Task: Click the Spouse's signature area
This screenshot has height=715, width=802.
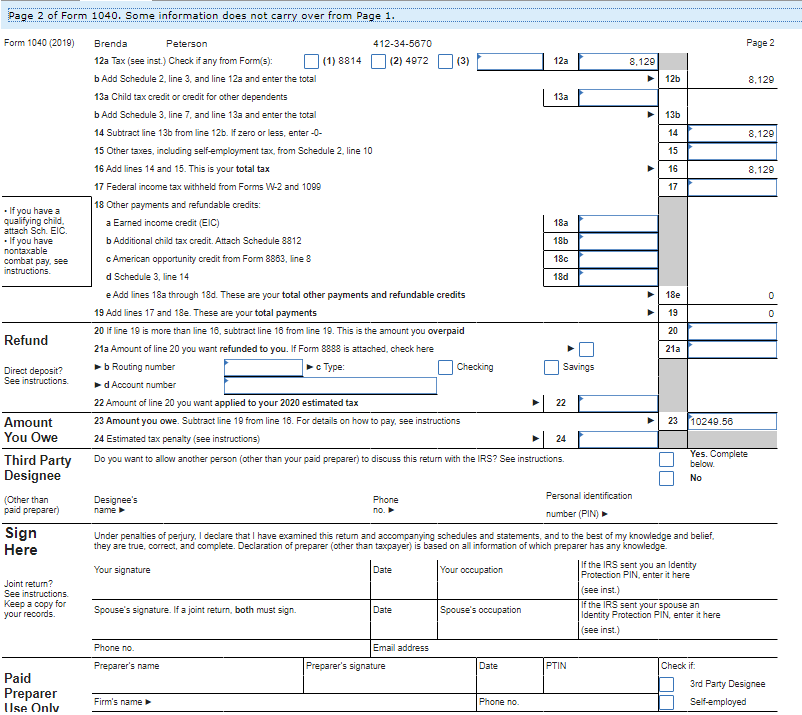Action: click(x=231, y=620)
